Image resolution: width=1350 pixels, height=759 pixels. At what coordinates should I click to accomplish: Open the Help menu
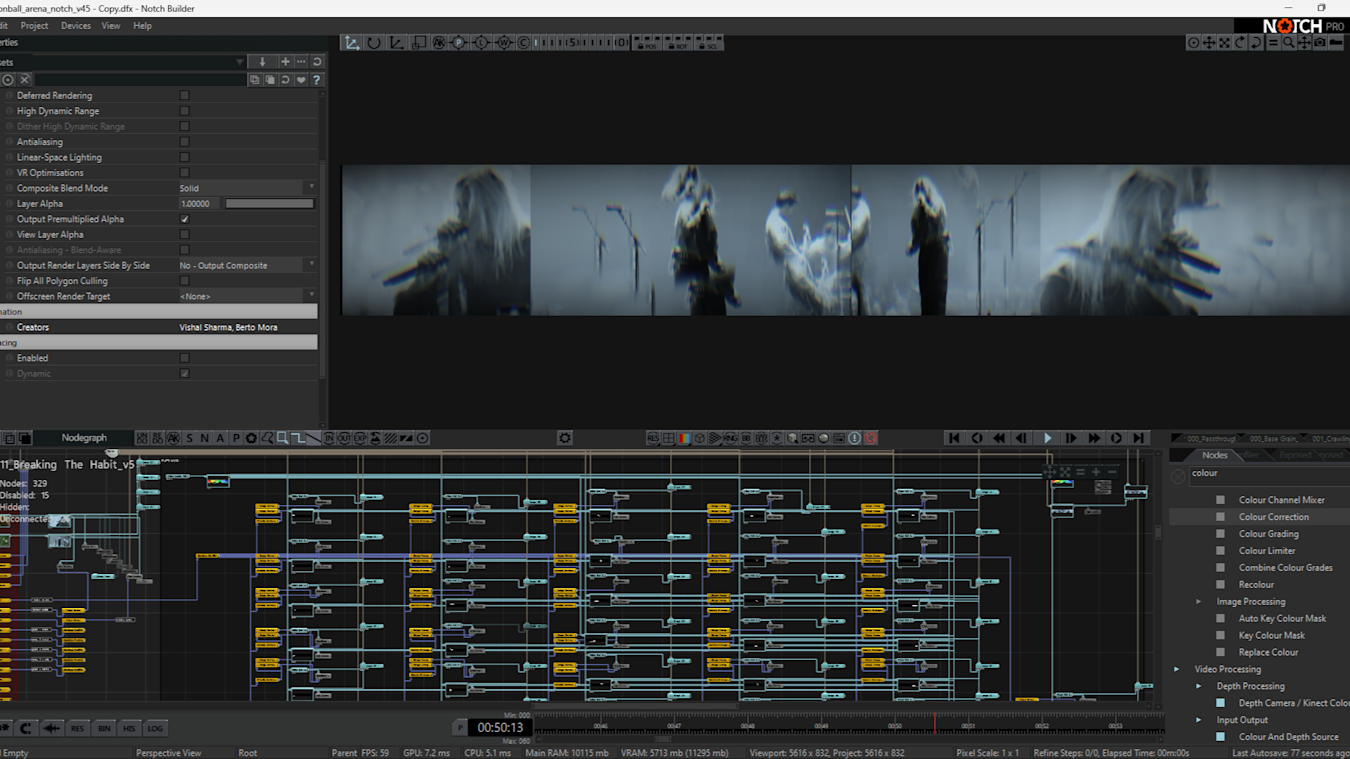click(142, 26)
